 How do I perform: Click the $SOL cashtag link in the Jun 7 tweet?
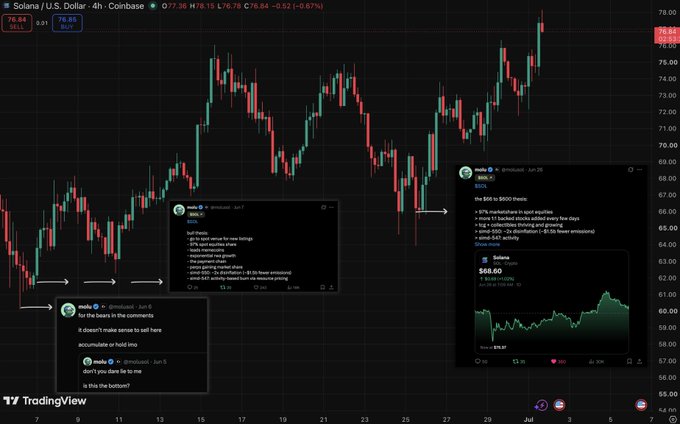tap(192, 222)
